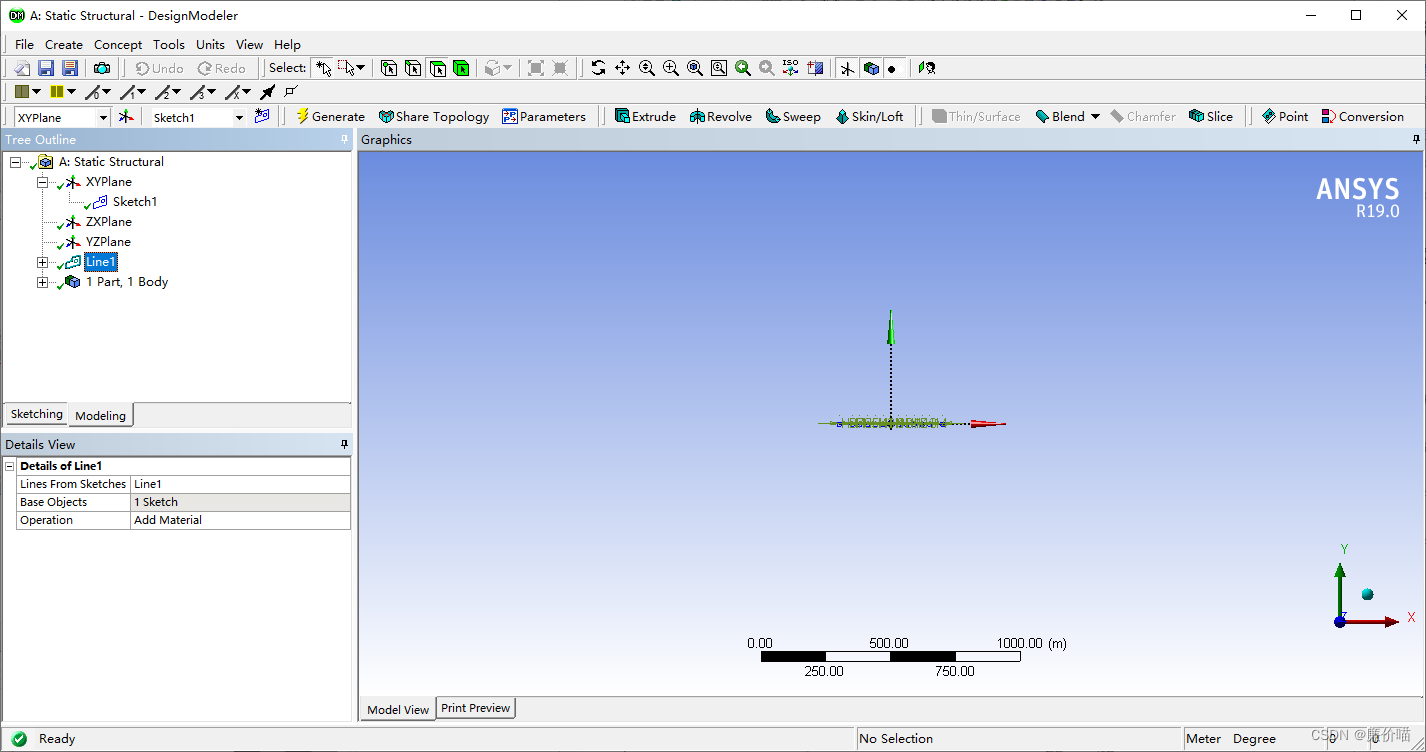The image size is (1426, 752).
Task: Collapse the XYPlane tree node
Action: [x=42, y=182]
